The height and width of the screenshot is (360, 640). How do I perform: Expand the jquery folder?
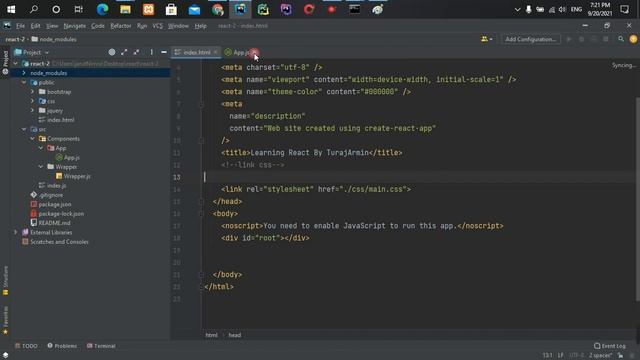click(32, 111)
